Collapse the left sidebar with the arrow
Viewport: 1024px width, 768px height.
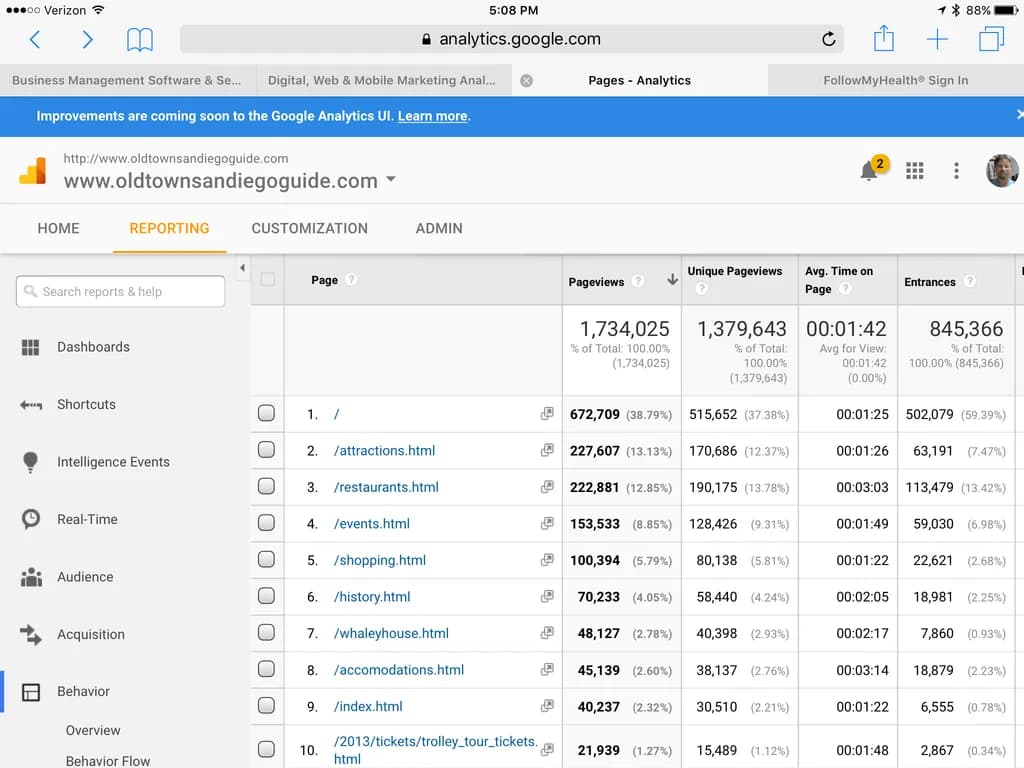(x=242, y=268)
